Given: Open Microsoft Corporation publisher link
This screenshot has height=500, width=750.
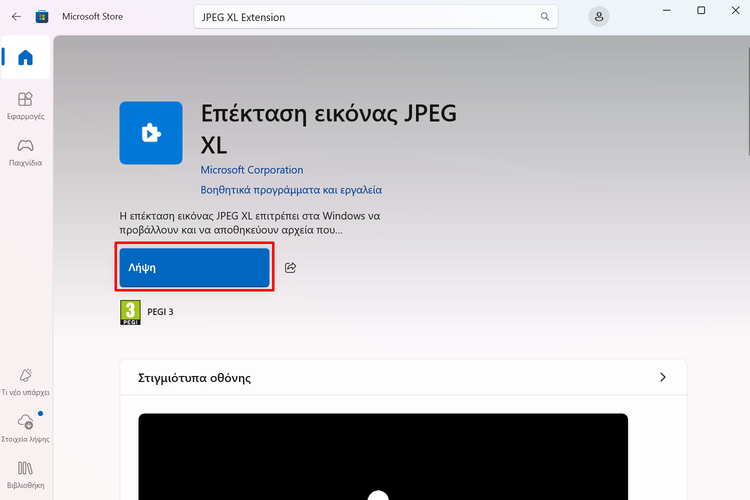Looking at the screenshot, I should 252,170.
